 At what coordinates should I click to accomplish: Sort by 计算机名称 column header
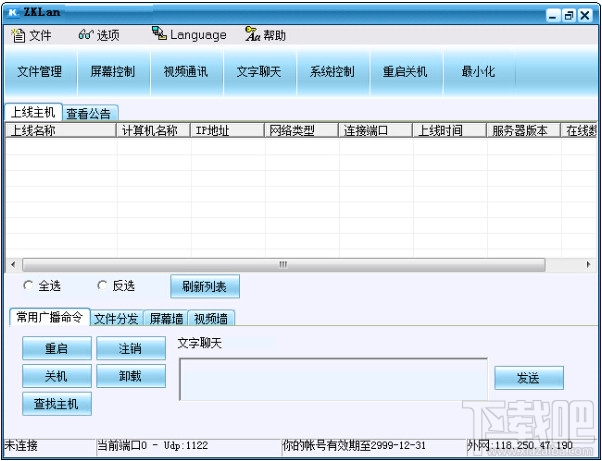coord(153,131)
